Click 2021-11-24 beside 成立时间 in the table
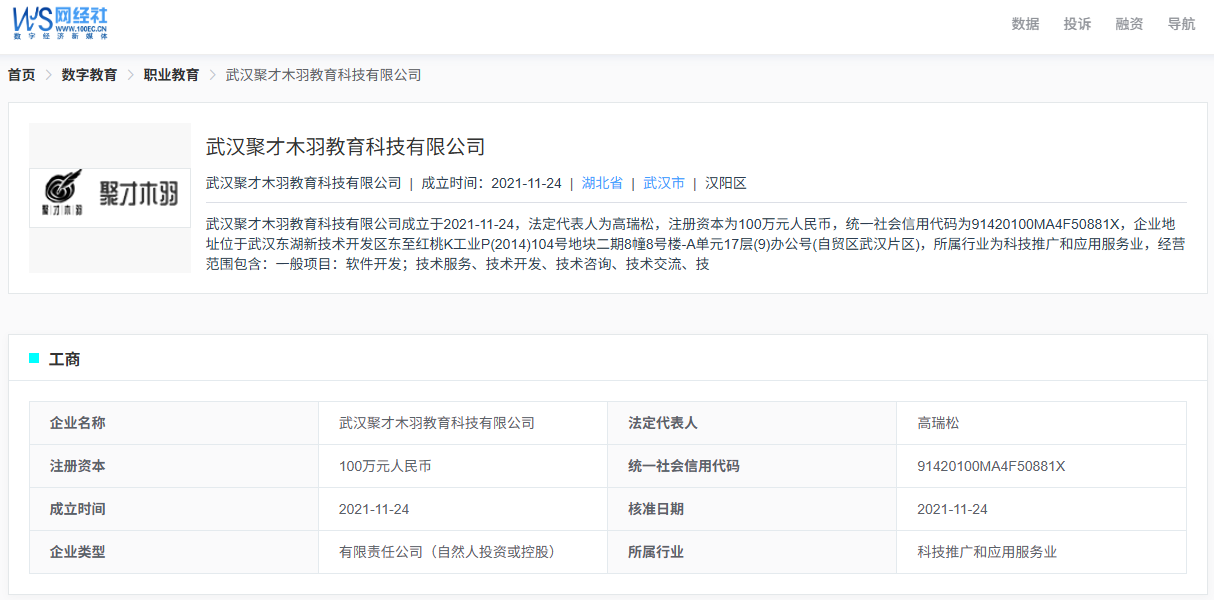The width and height of the screenshot is (1214, 600). coord(374,509)
